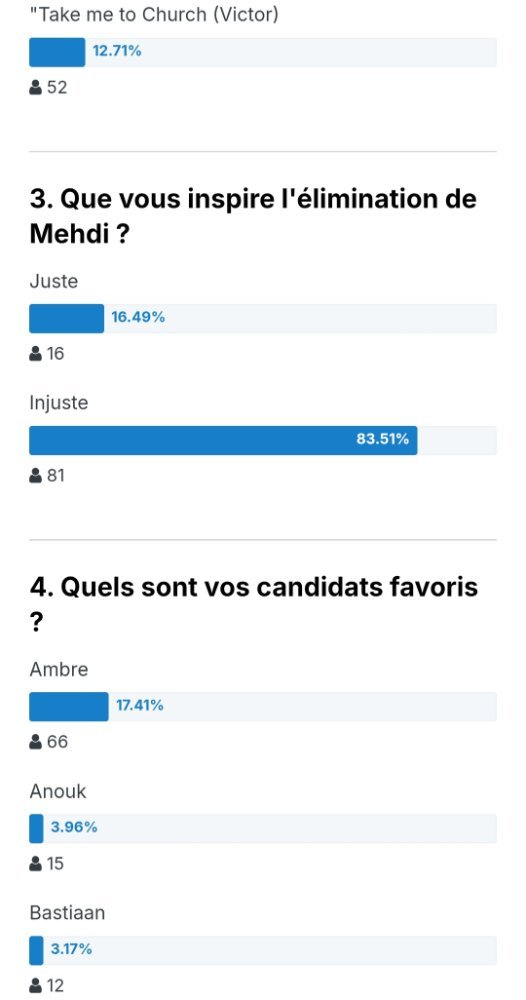Click question 3 heading about Mehdi's elimination
This screenshot has height=1000, width=526.
[x=253, y=217]
